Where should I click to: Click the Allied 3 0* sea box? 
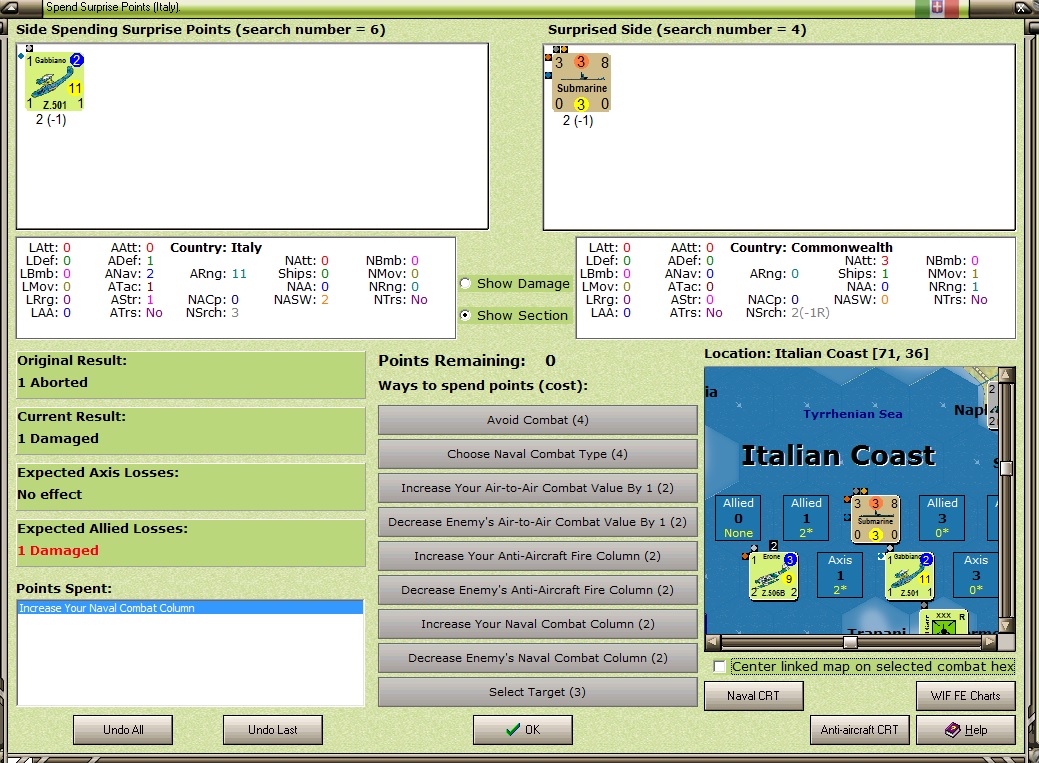tap(942, 517)
